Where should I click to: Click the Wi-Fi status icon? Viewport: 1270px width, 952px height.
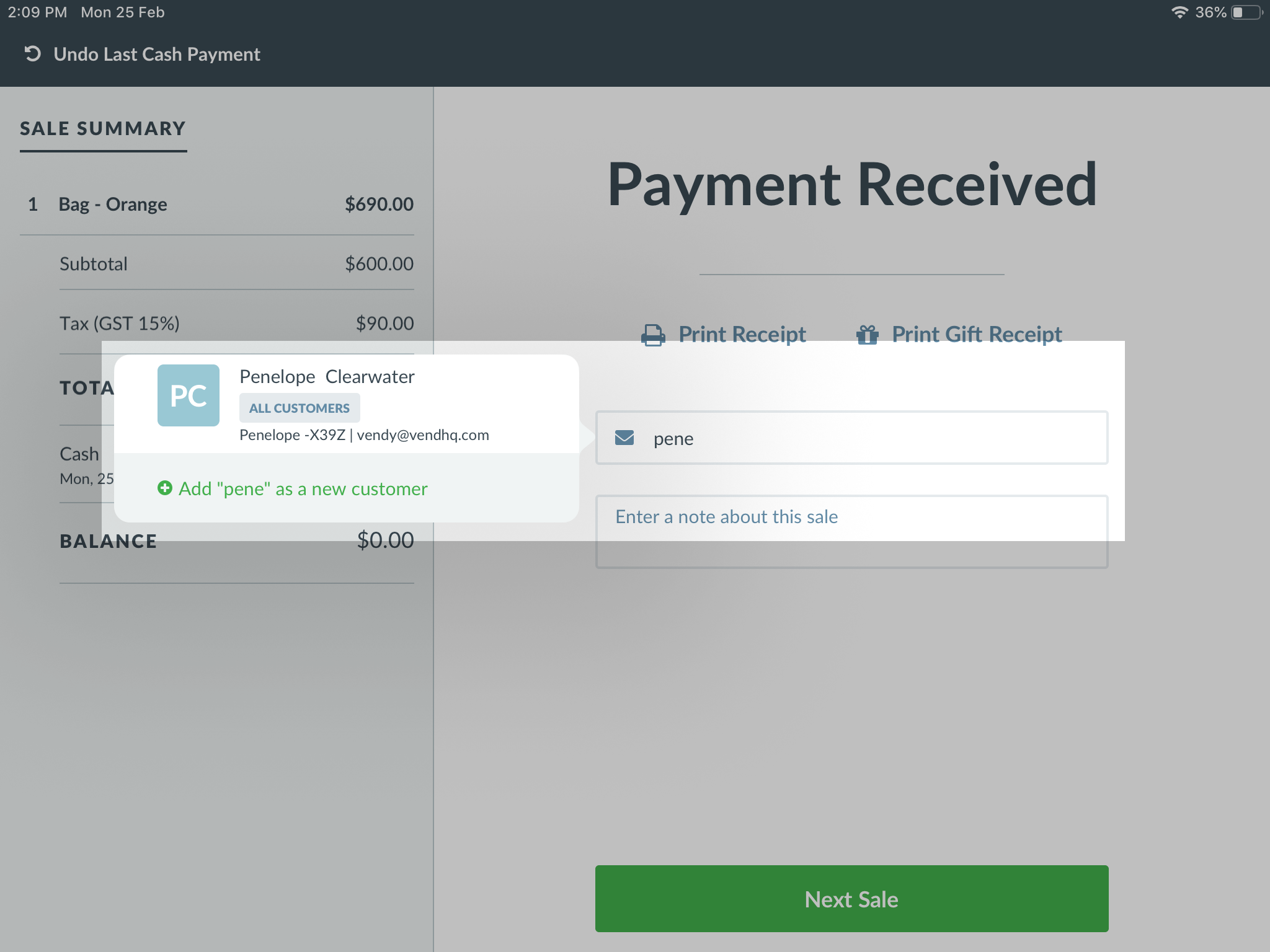pyautogui.click(x=1179, y=12)
